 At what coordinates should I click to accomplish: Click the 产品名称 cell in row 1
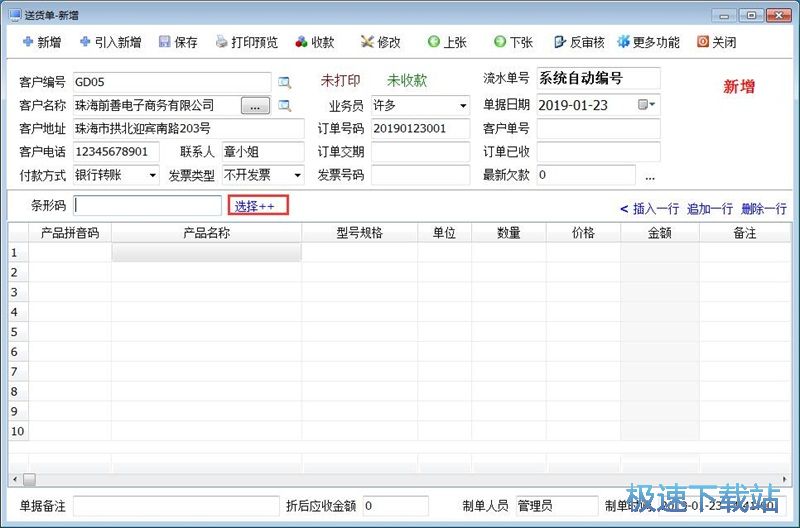tap(207, 253)
